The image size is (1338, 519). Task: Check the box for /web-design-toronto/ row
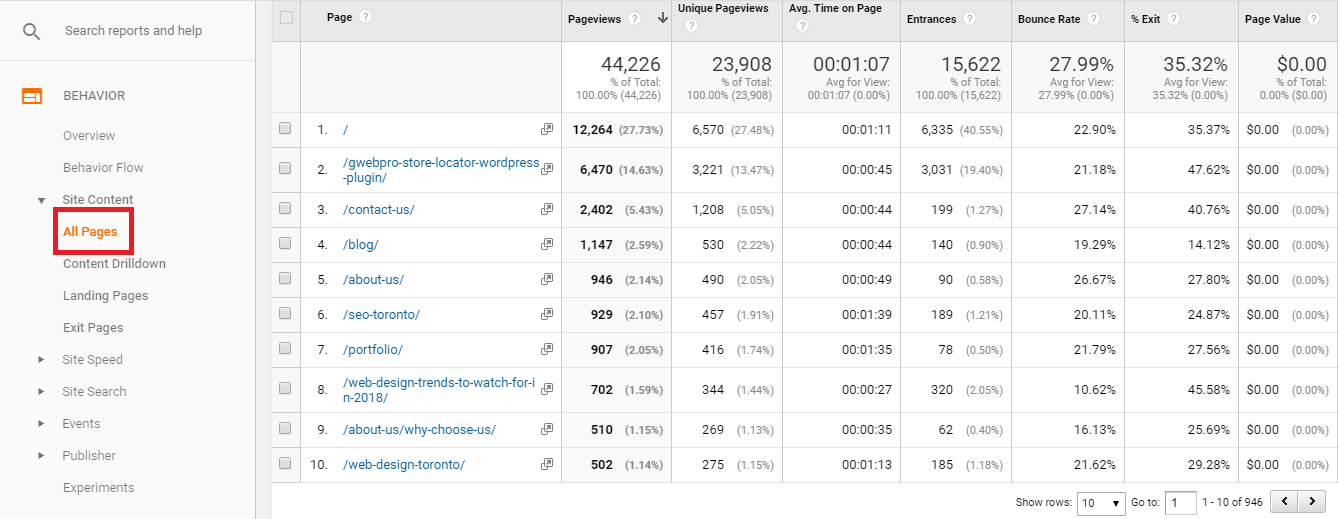click(x=285, y=463)
